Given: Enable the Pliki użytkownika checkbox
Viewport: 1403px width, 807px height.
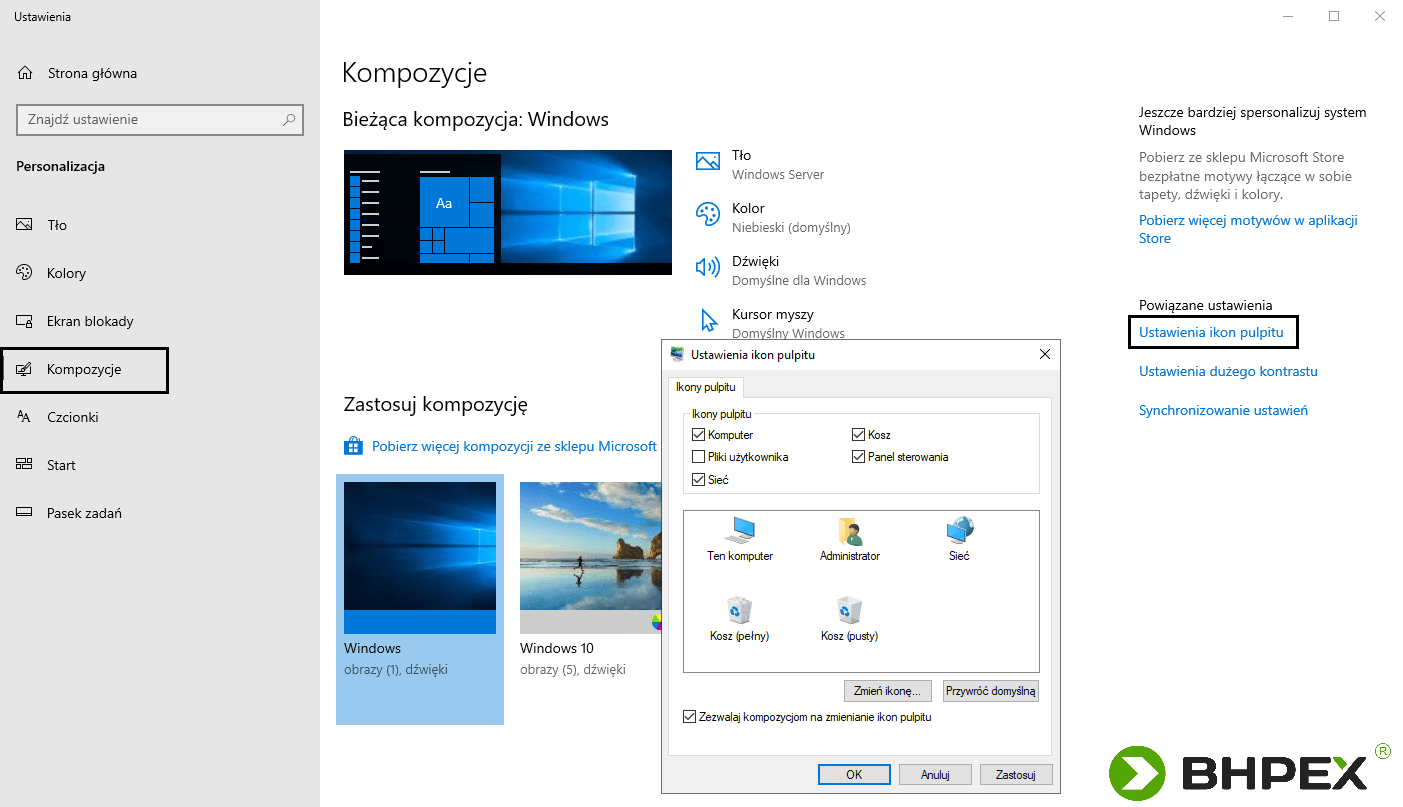Looking at the screenshot, I should (x=699, y=457).
